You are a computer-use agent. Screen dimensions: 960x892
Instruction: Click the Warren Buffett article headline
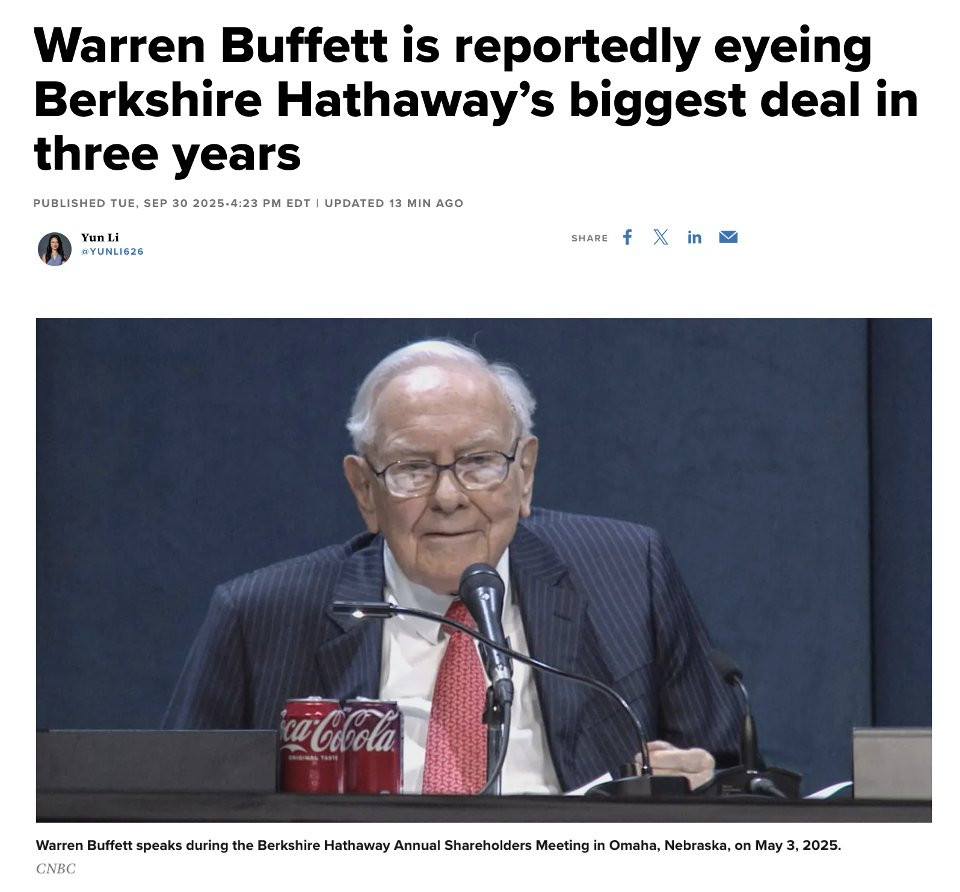point(476,100)
